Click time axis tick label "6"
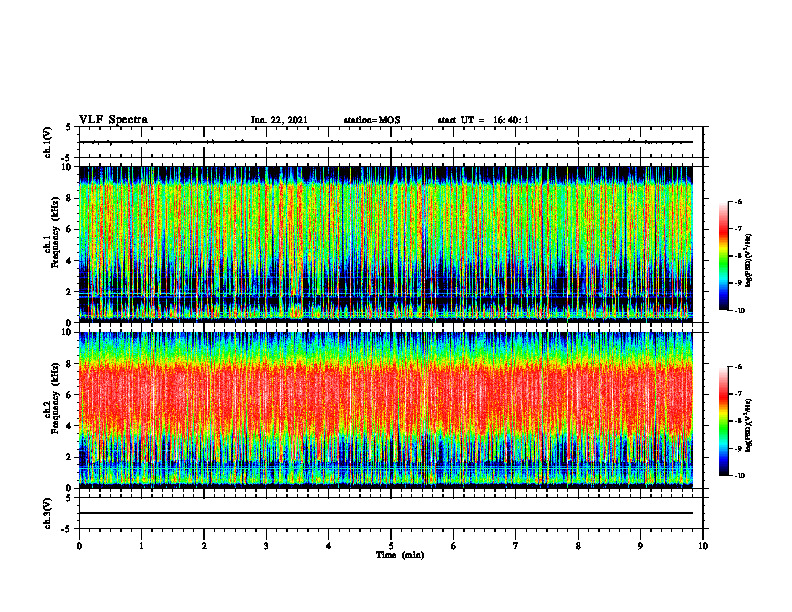 coord(454,546)
